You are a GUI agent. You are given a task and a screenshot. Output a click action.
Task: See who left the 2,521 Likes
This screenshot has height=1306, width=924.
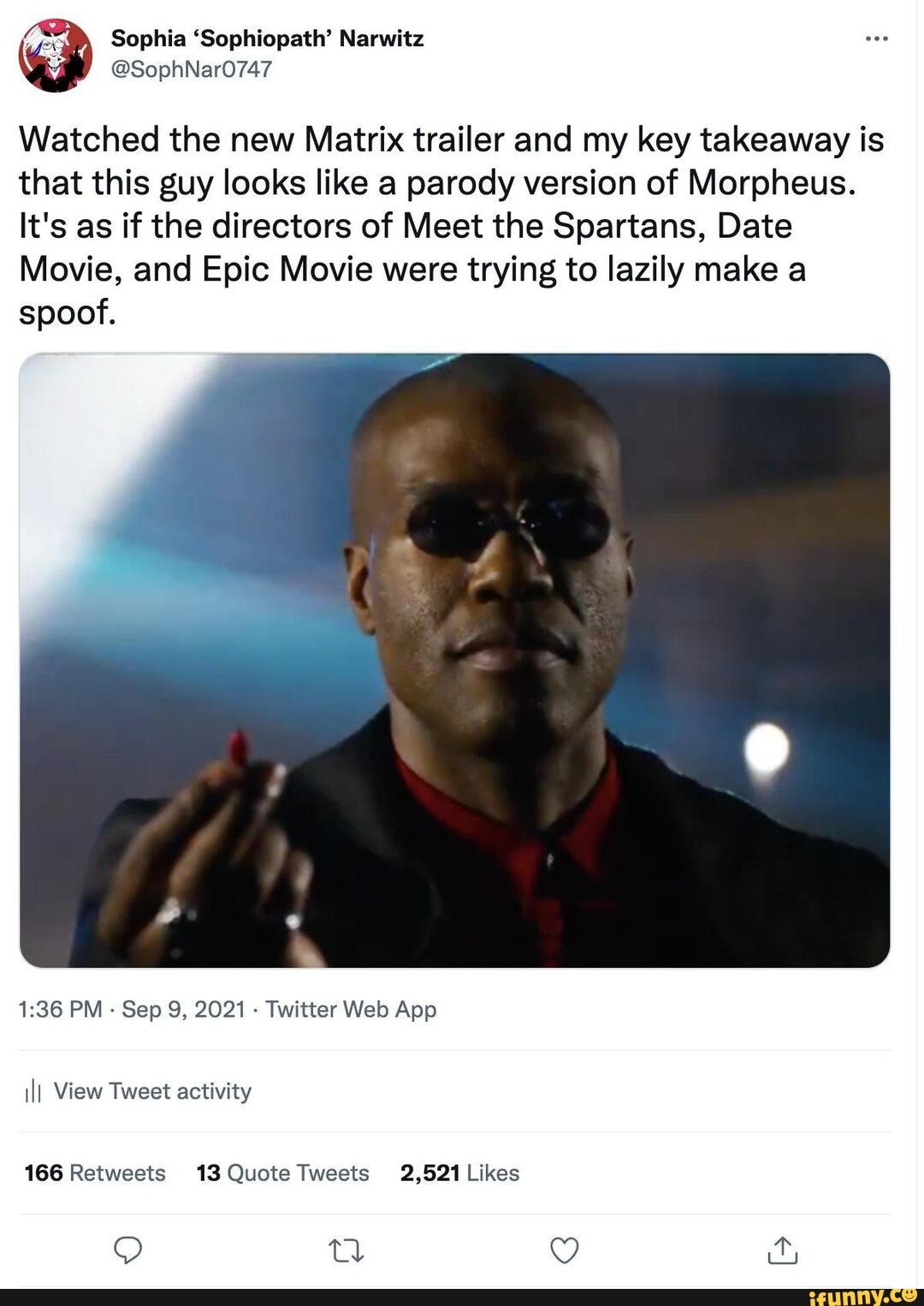(x=459, y=1172)
